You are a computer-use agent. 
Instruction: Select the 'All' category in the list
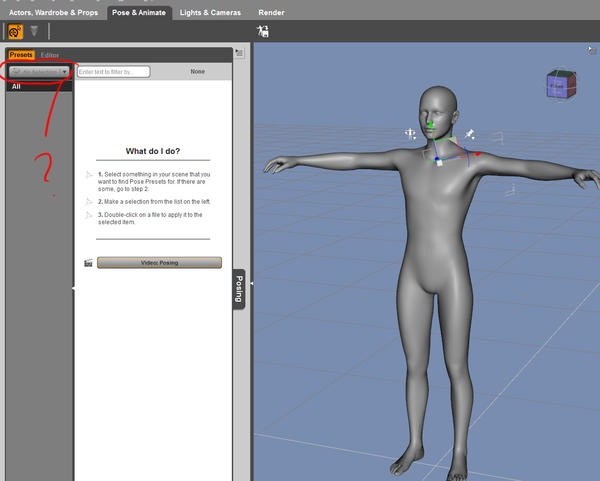[39, 86]
